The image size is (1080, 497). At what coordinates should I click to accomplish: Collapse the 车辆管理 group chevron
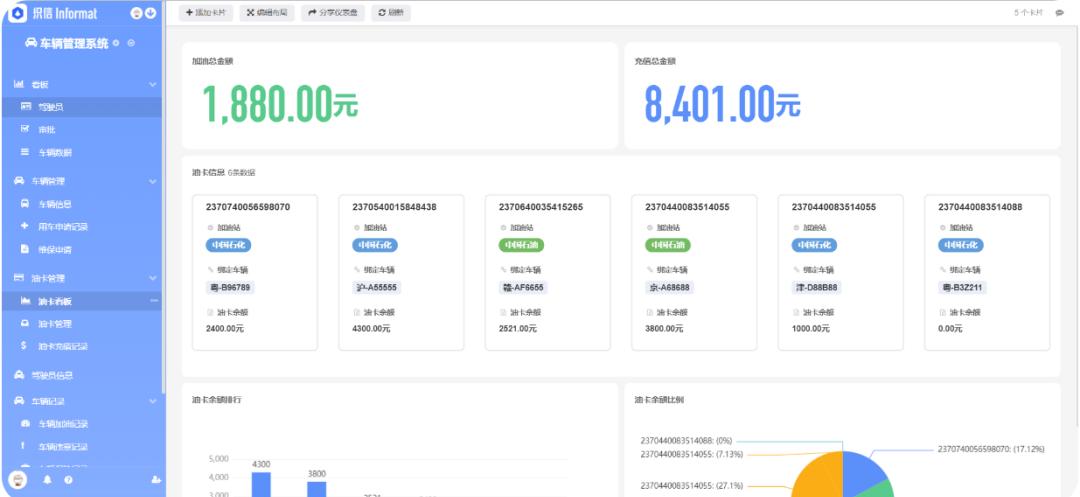coord(153,181)
